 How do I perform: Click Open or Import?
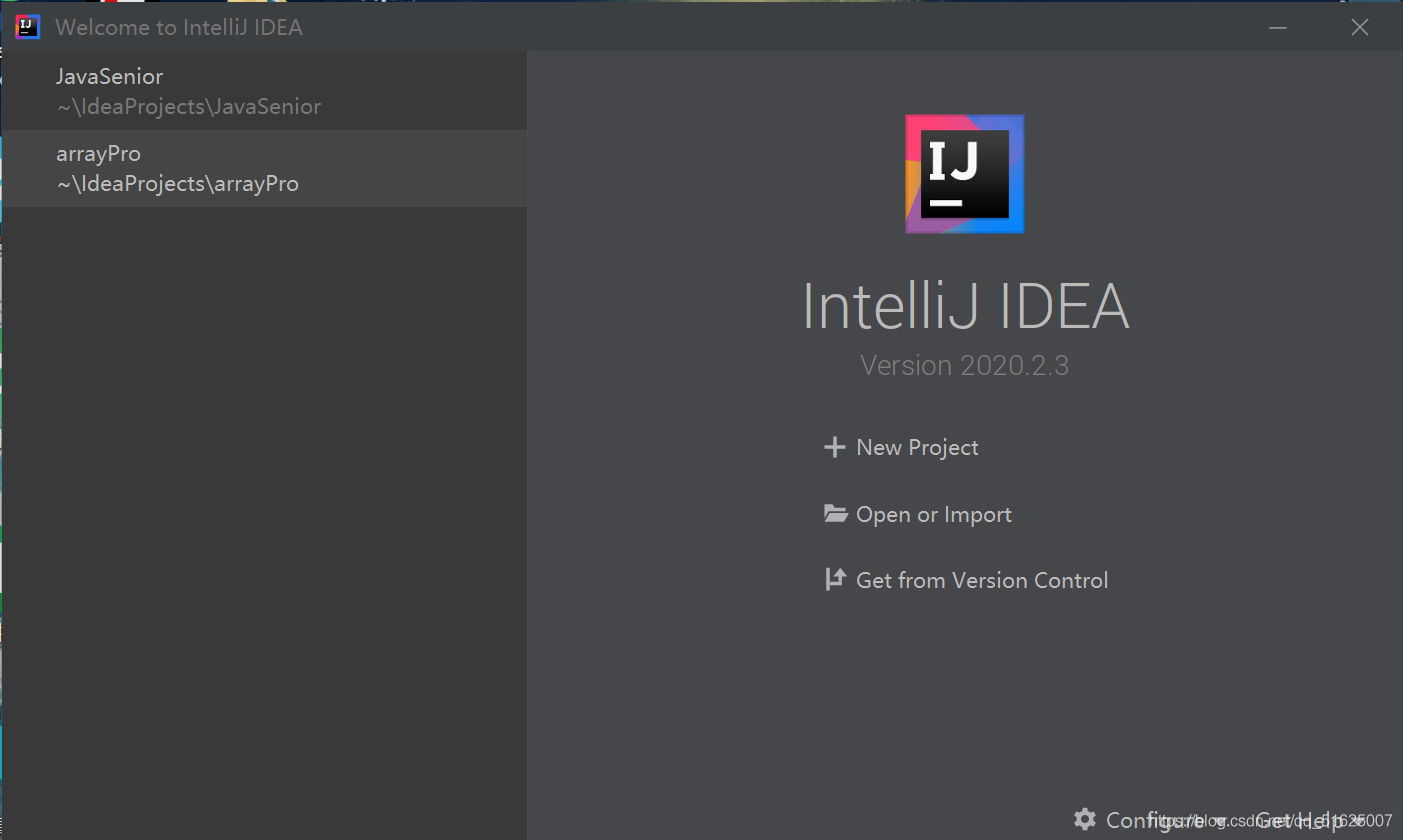[x=933, y=514]
